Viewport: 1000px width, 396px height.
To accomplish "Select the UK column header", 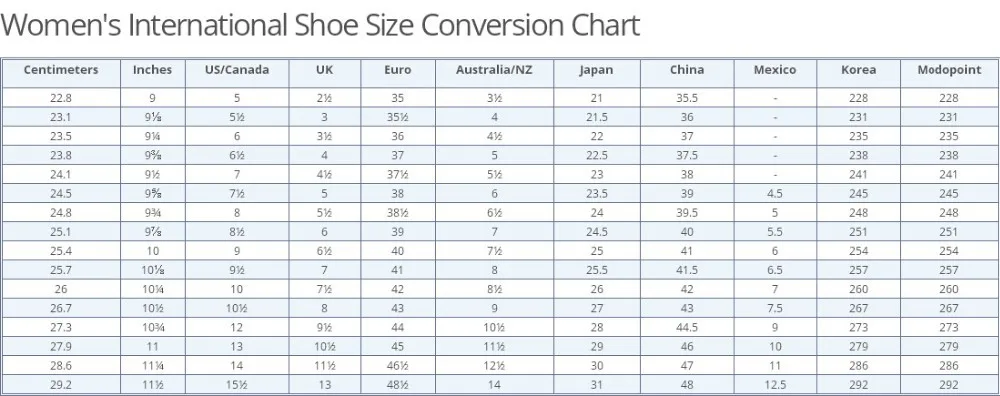I will (x=325, y=70).
